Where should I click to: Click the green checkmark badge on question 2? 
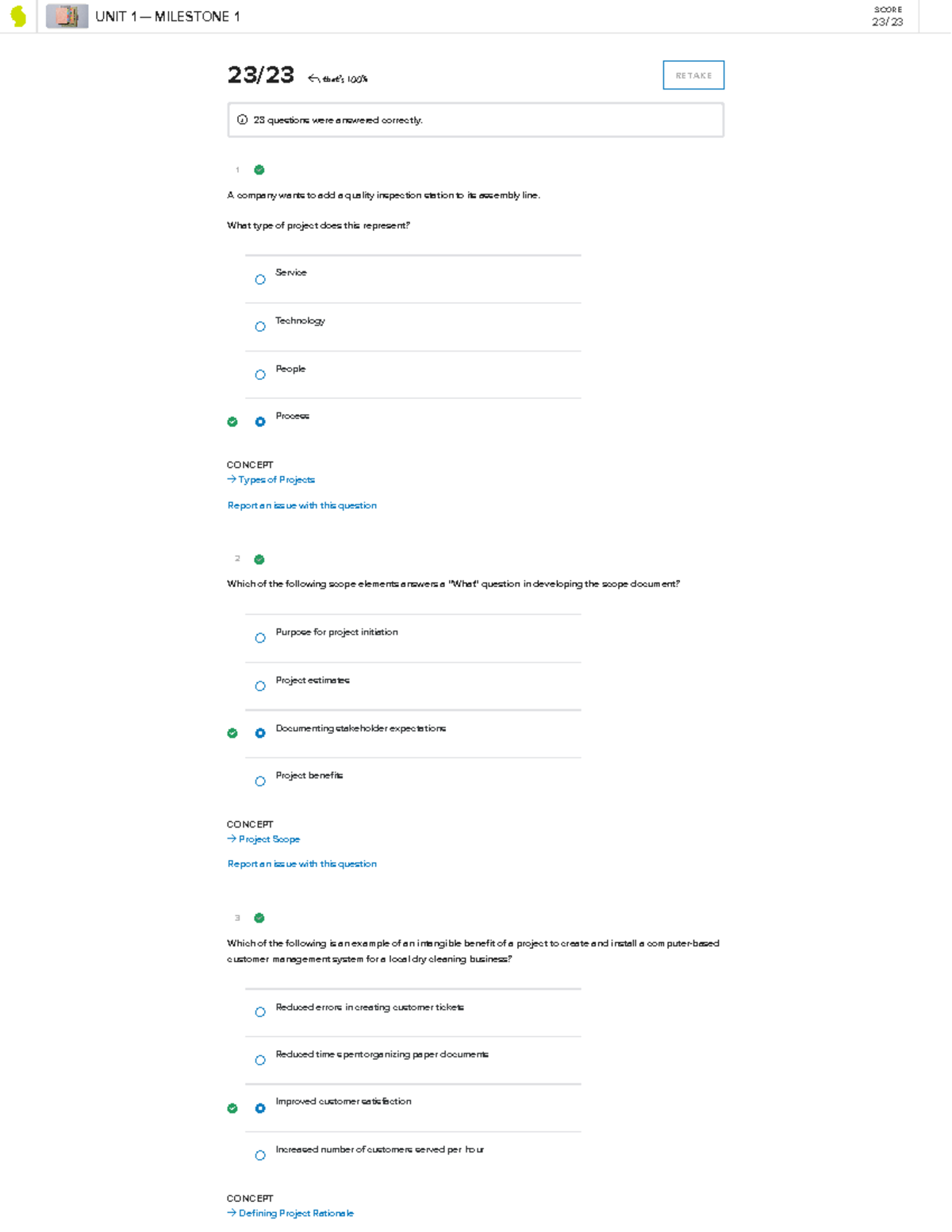tap(259, 559)
